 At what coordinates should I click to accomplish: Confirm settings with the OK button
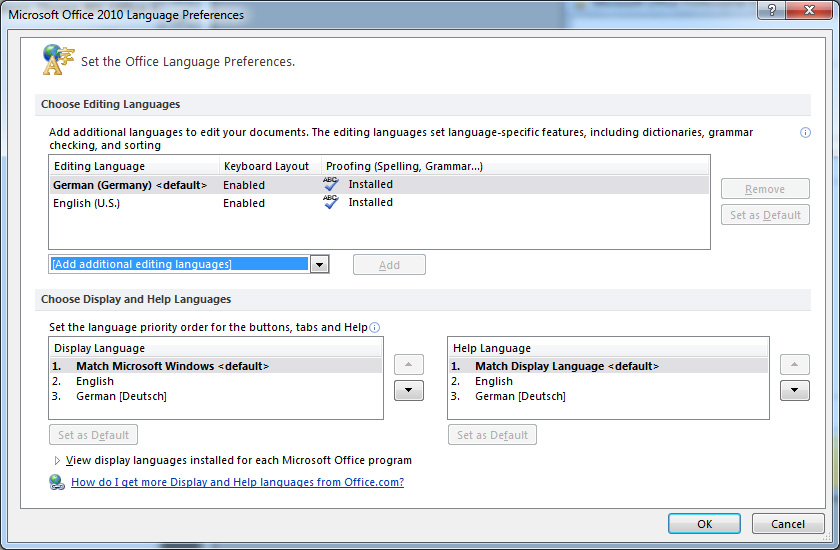point(704,524)
